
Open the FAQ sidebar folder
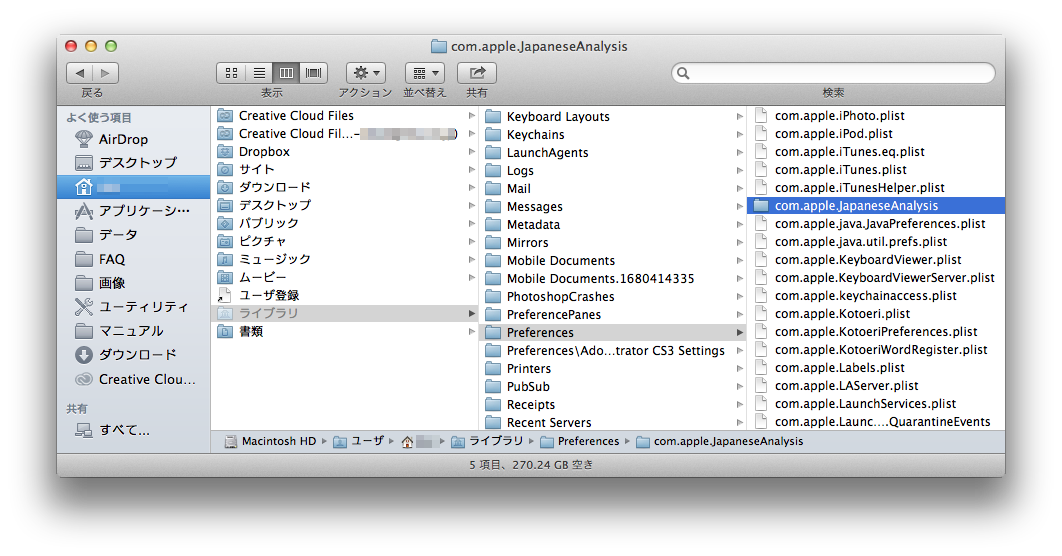point(133,259)
